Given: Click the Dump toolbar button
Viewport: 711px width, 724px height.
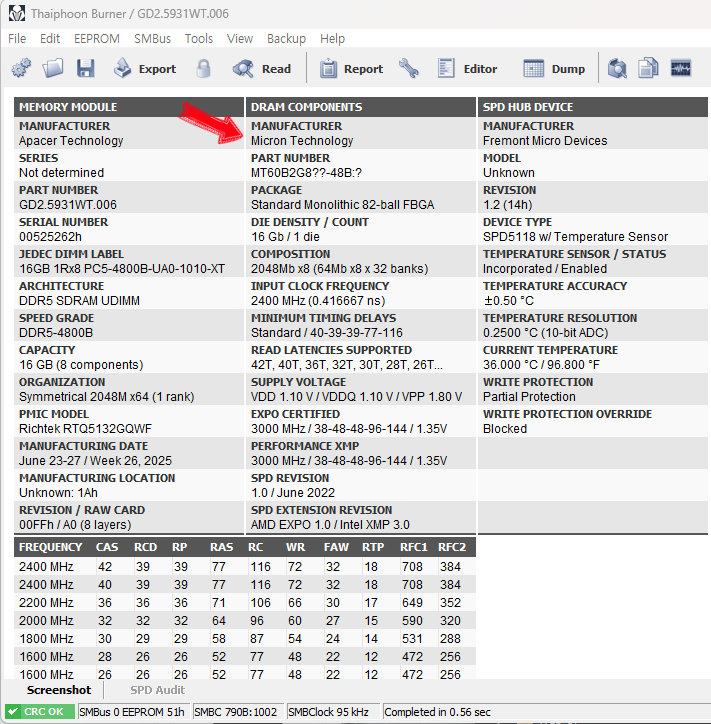Looking at the screenshot, I should point(554,68).
